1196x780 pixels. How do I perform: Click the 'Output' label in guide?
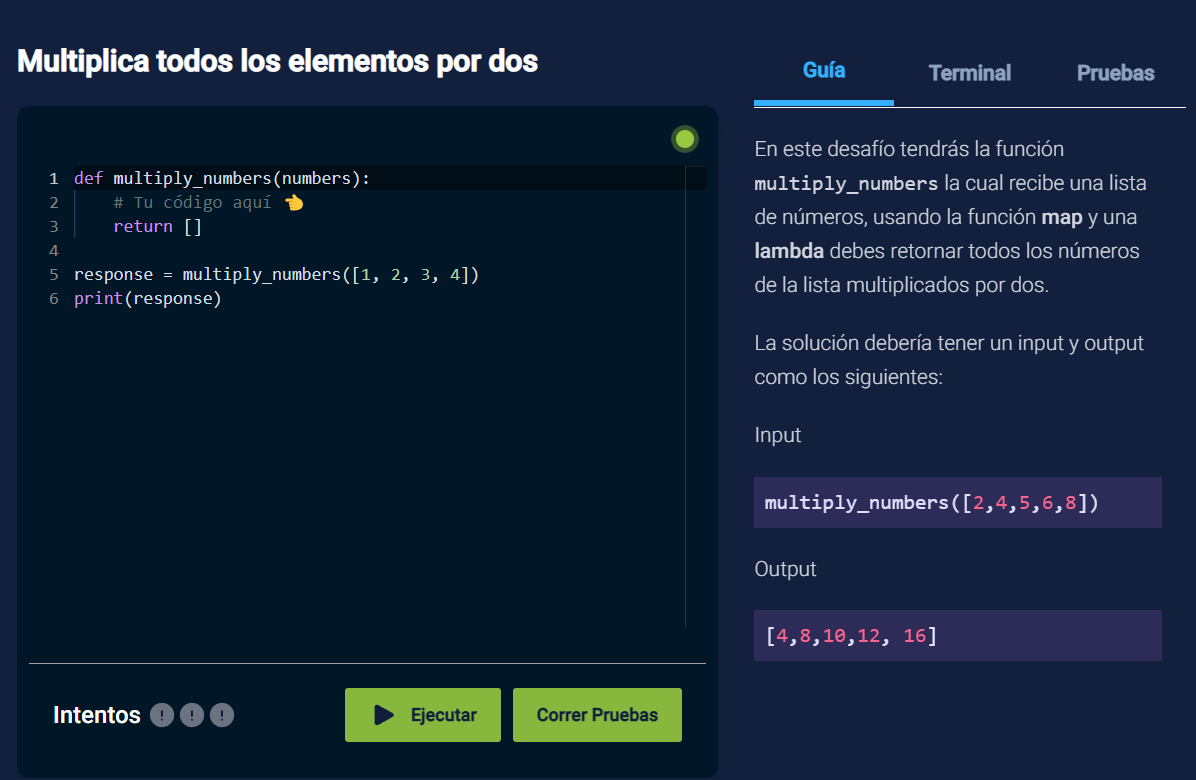click(785, 570)
